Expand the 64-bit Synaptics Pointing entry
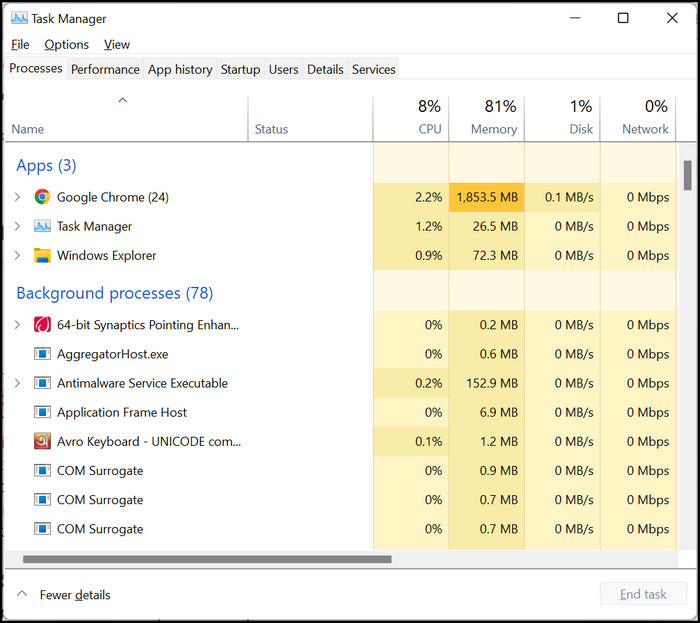 [x=17, y=324]
